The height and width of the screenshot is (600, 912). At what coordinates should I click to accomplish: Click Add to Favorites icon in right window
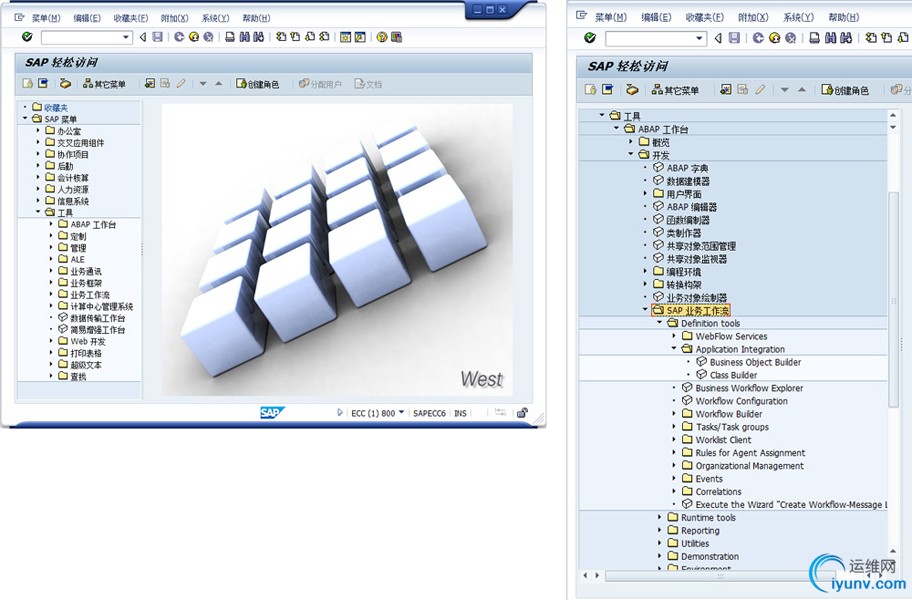726,90
